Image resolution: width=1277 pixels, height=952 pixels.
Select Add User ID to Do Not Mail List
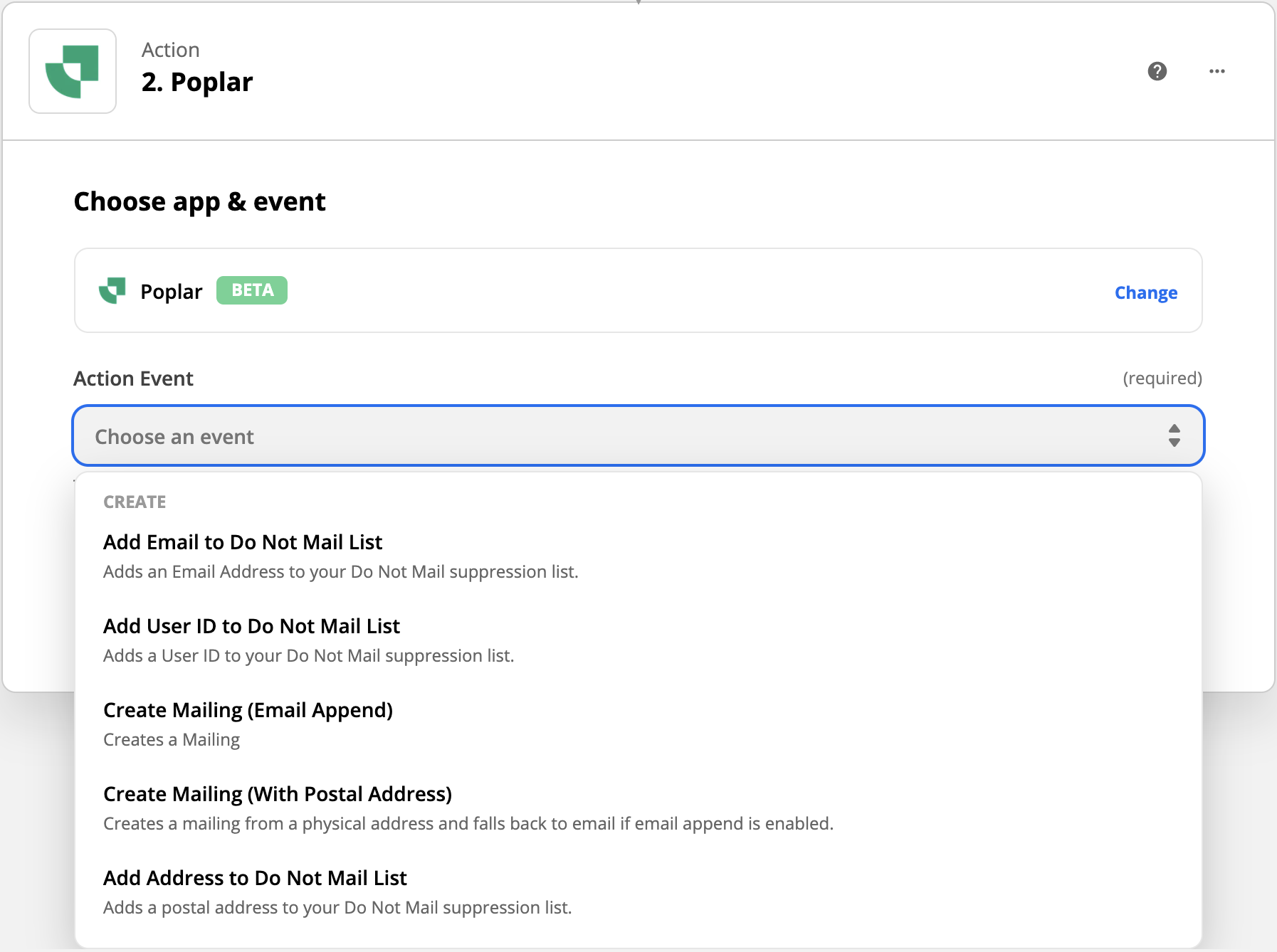pyautogui.click(x=251, y=626)
